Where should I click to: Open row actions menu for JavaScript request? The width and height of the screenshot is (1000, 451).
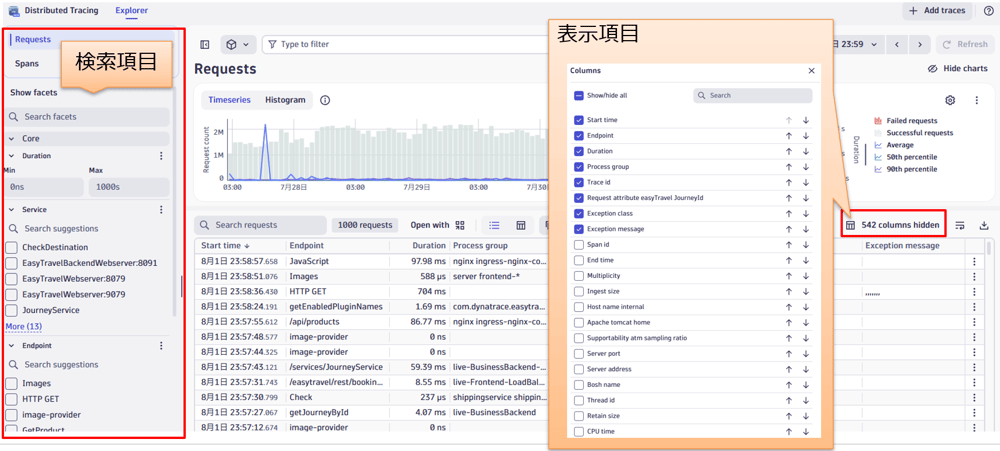tap(974, 262)
